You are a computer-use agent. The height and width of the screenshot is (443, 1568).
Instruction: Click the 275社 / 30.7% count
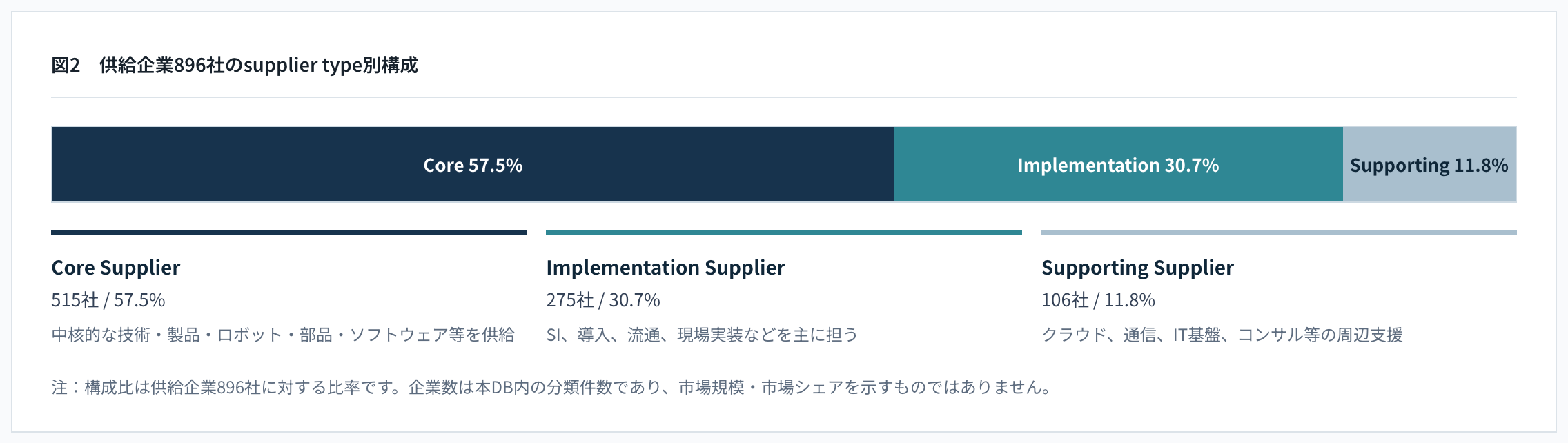click(x=603, y=300)
